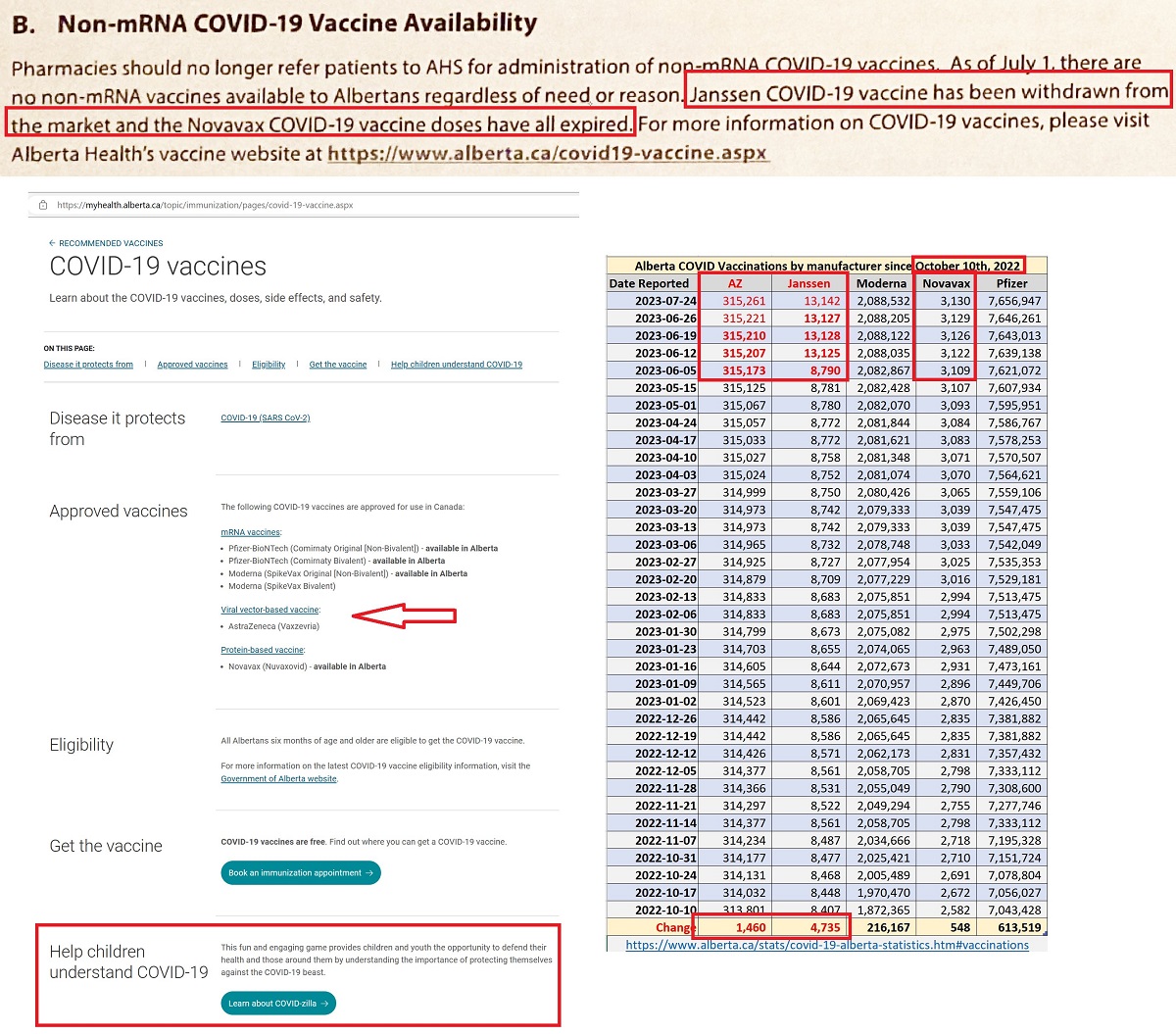This screenshot has height=1034, width=1176.
Task: Click 'Learn about COVID-zilla' button
Action: click(278, 1004)
